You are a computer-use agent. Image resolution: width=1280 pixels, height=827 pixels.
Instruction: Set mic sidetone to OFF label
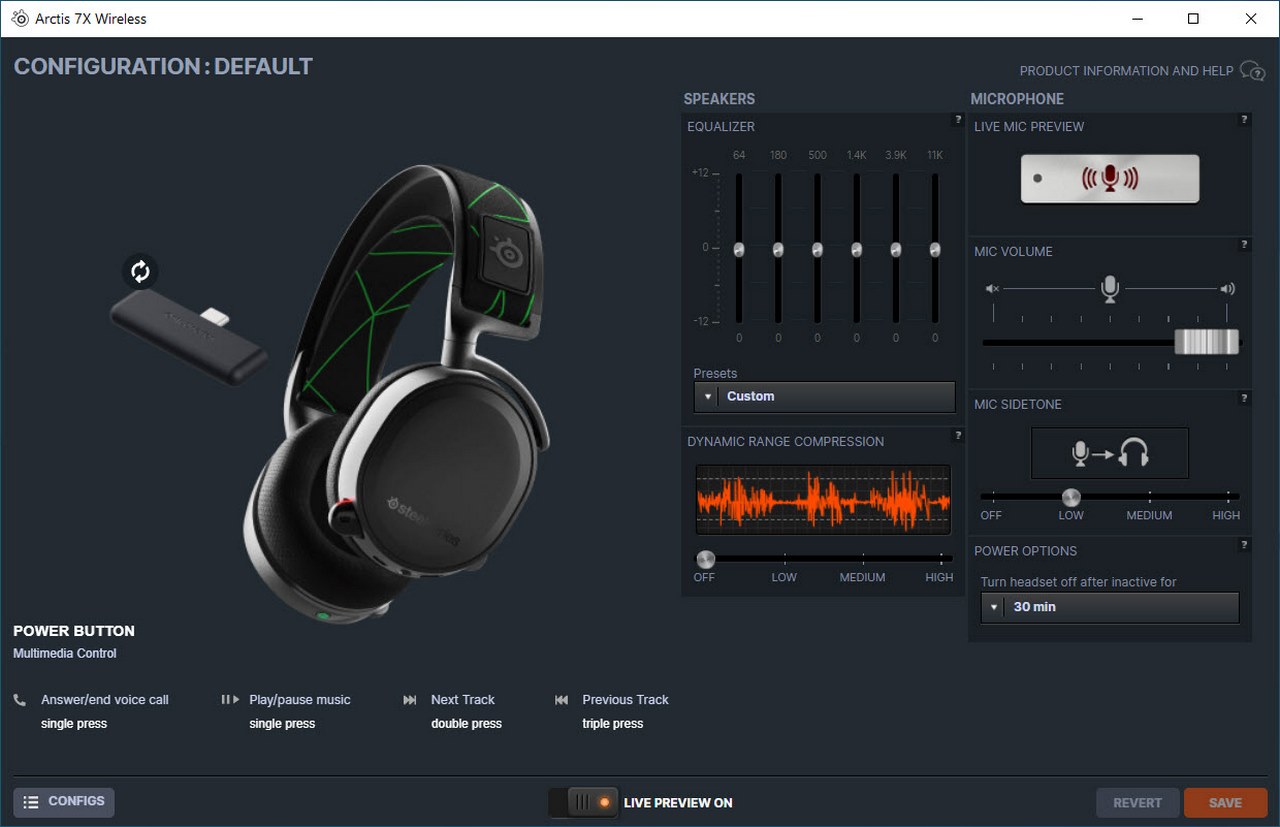point(991,516)
